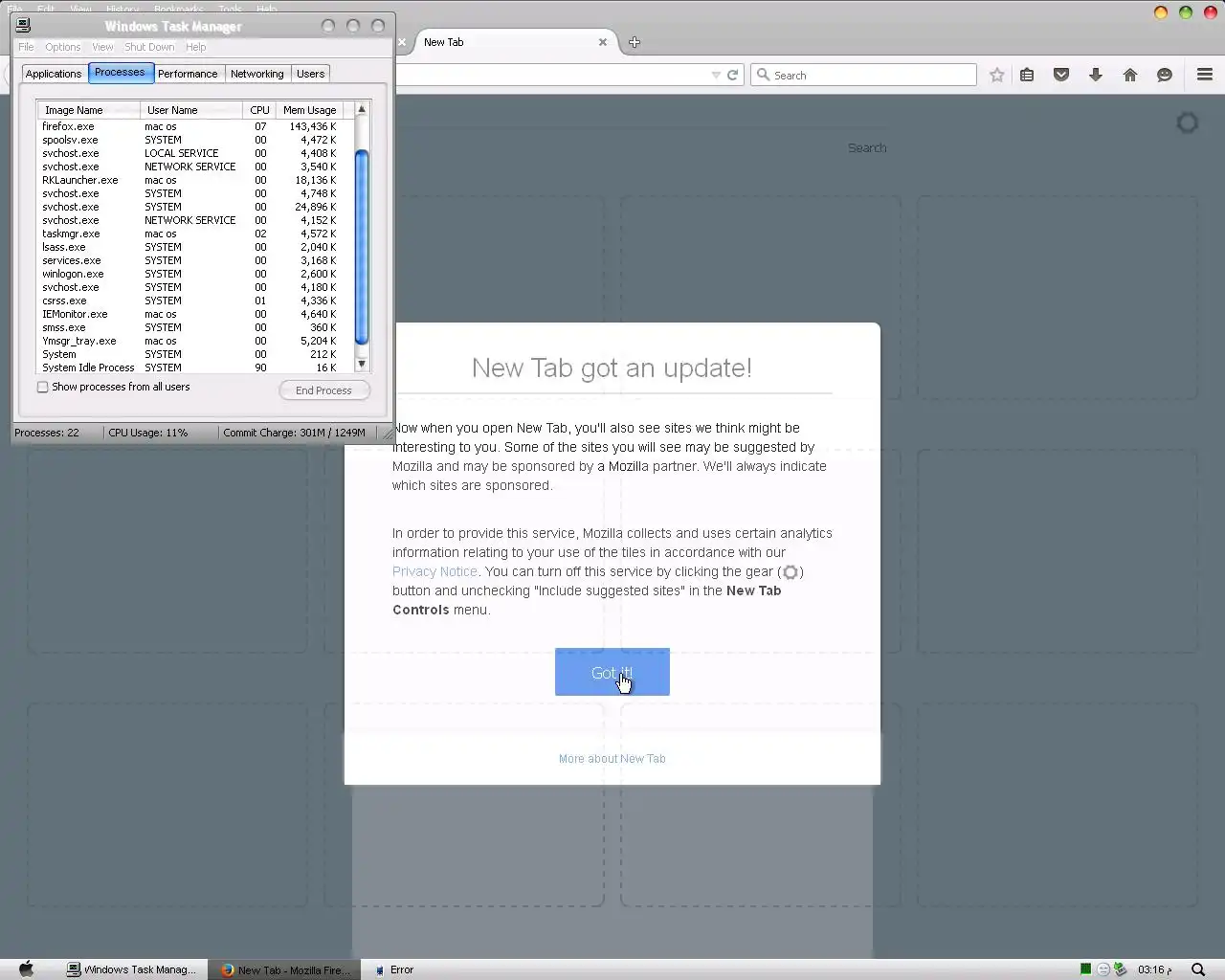The height and width of the screenshot is (980, 1225).
Task: Enable Show processes from all users
Action: click(x=42, y=388)
